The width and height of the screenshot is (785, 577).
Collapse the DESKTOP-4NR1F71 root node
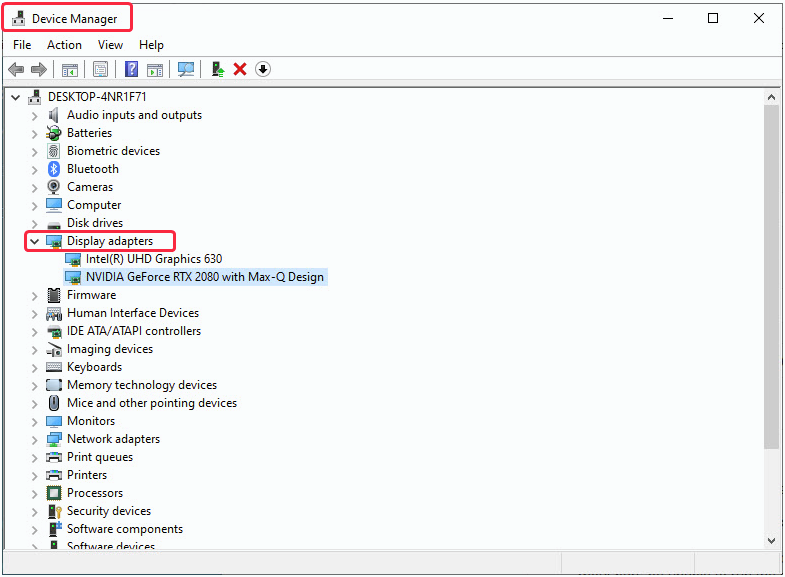pyautogui.click(x=15, y=97)
